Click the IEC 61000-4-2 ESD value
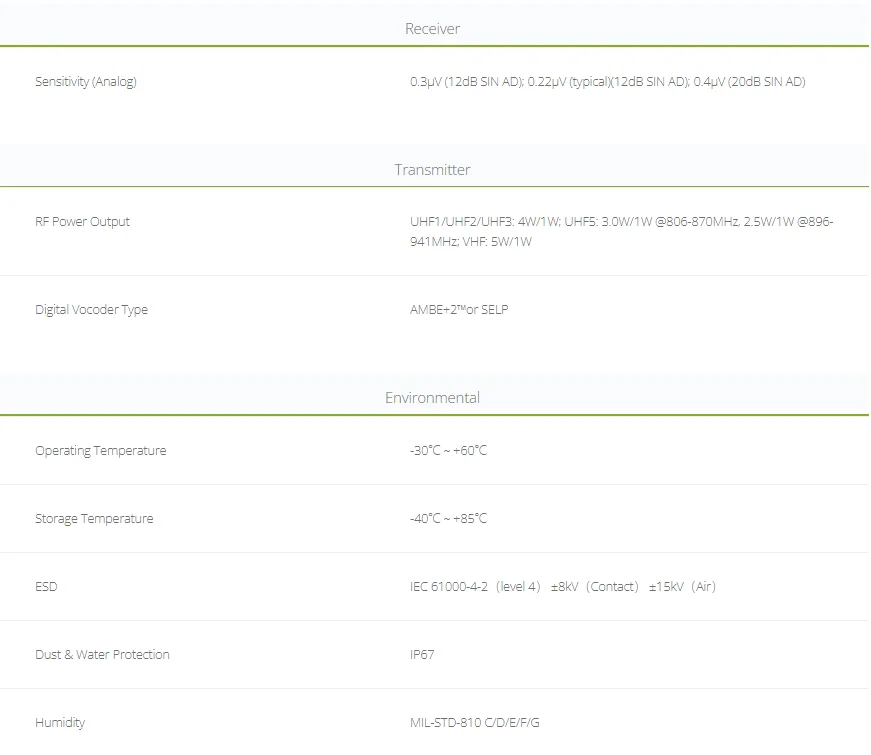This screenshot has width=871, height=755. 562,587
